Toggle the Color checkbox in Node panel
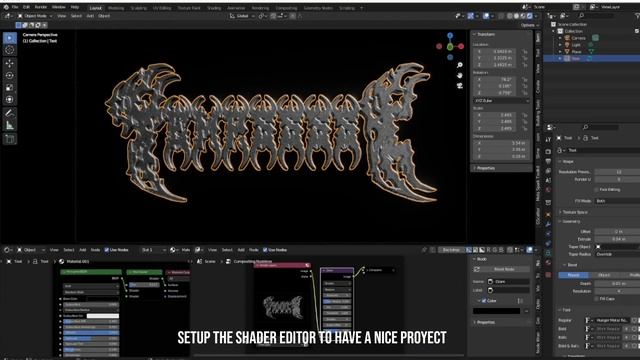The image size is (640, 360). click(484, 301)
